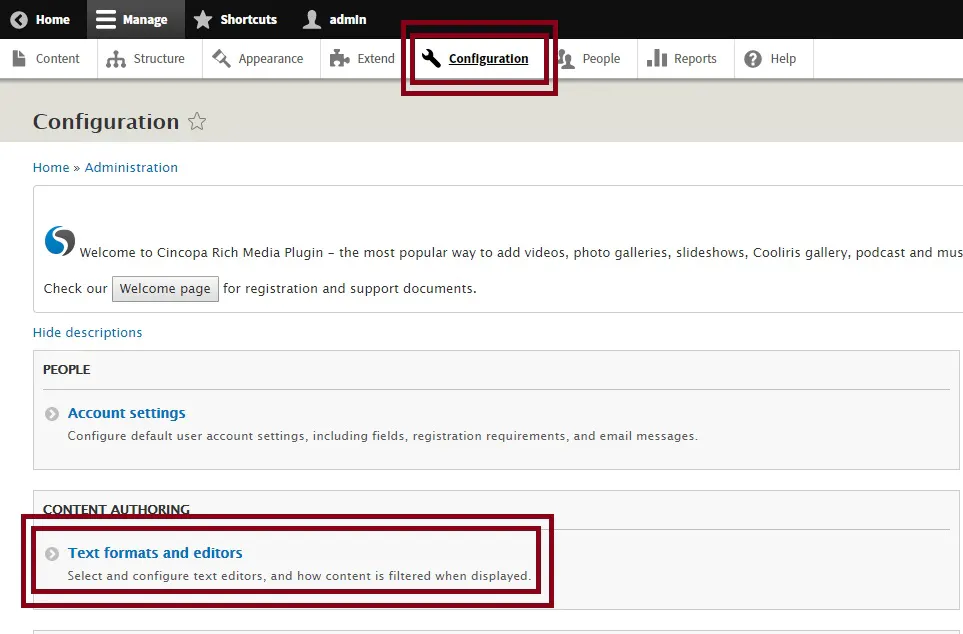Click the Shortcuts star icon

(203, 20)
